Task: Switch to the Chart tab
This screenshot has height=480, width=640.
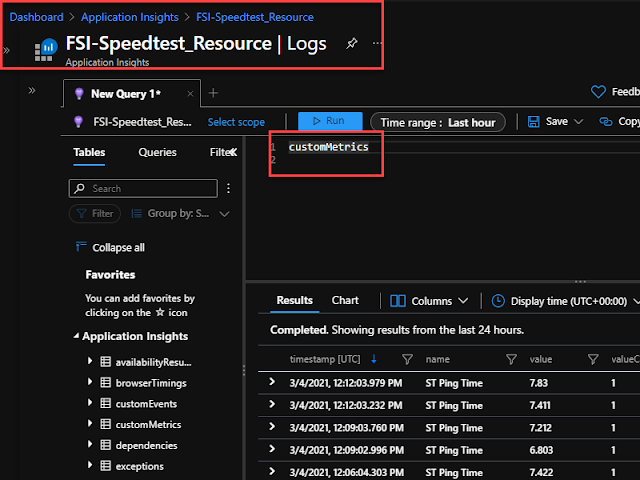Action: click(x=345, y=300)
